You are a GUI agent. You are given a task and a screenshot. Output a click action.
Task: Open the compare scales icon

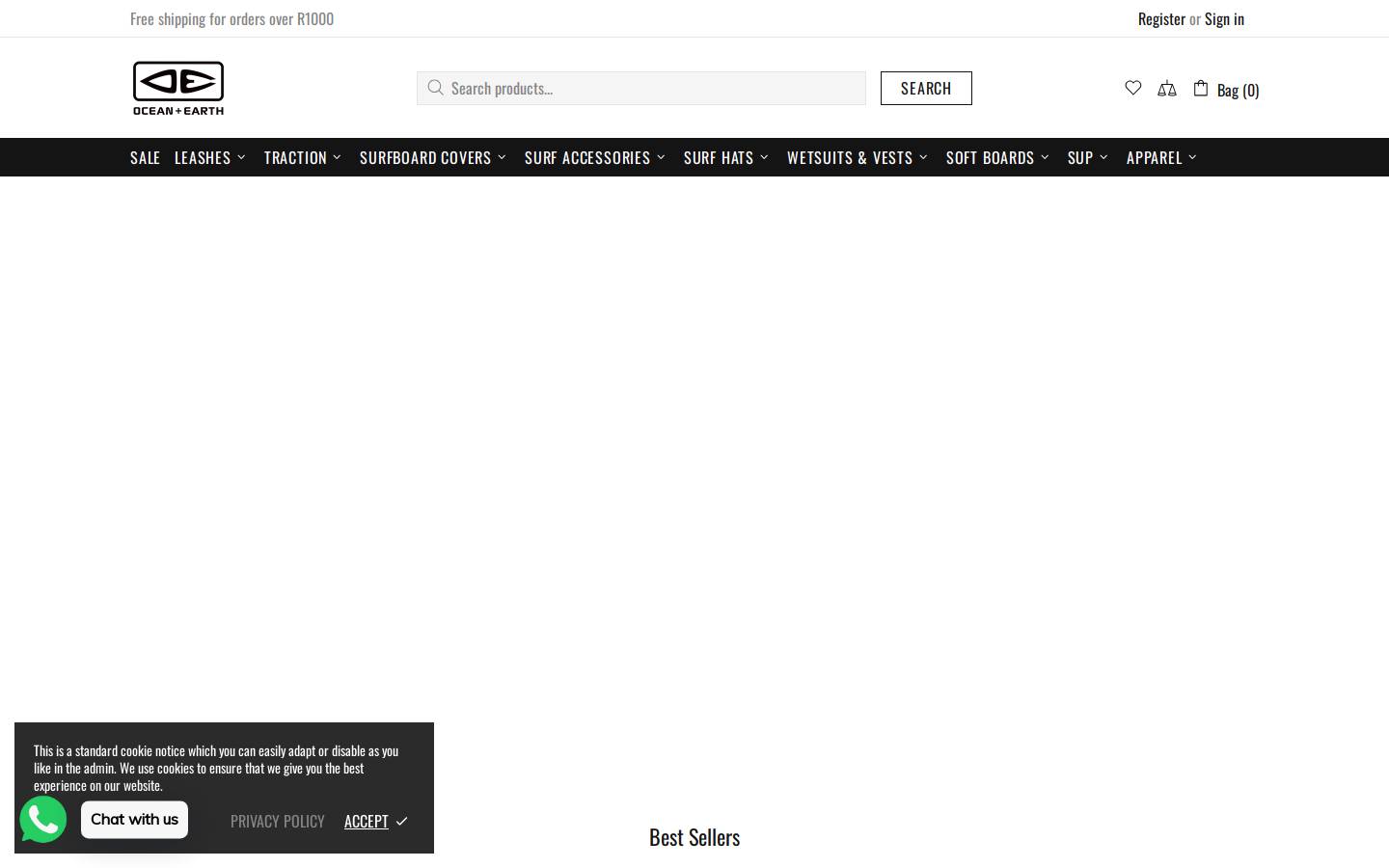1167,89
